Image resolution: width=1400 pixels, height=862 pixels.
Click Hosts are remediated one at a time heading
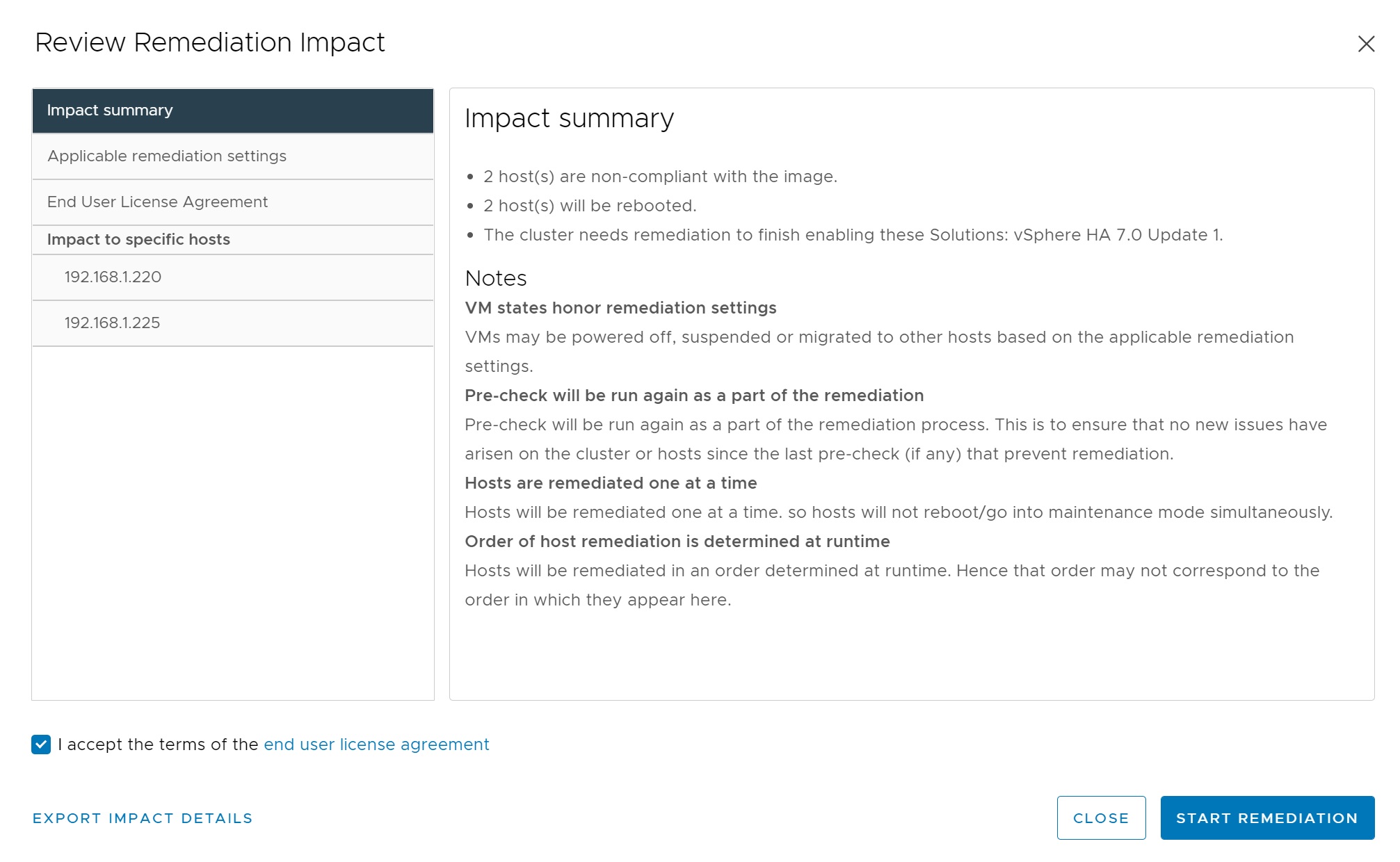click(611, 483)
